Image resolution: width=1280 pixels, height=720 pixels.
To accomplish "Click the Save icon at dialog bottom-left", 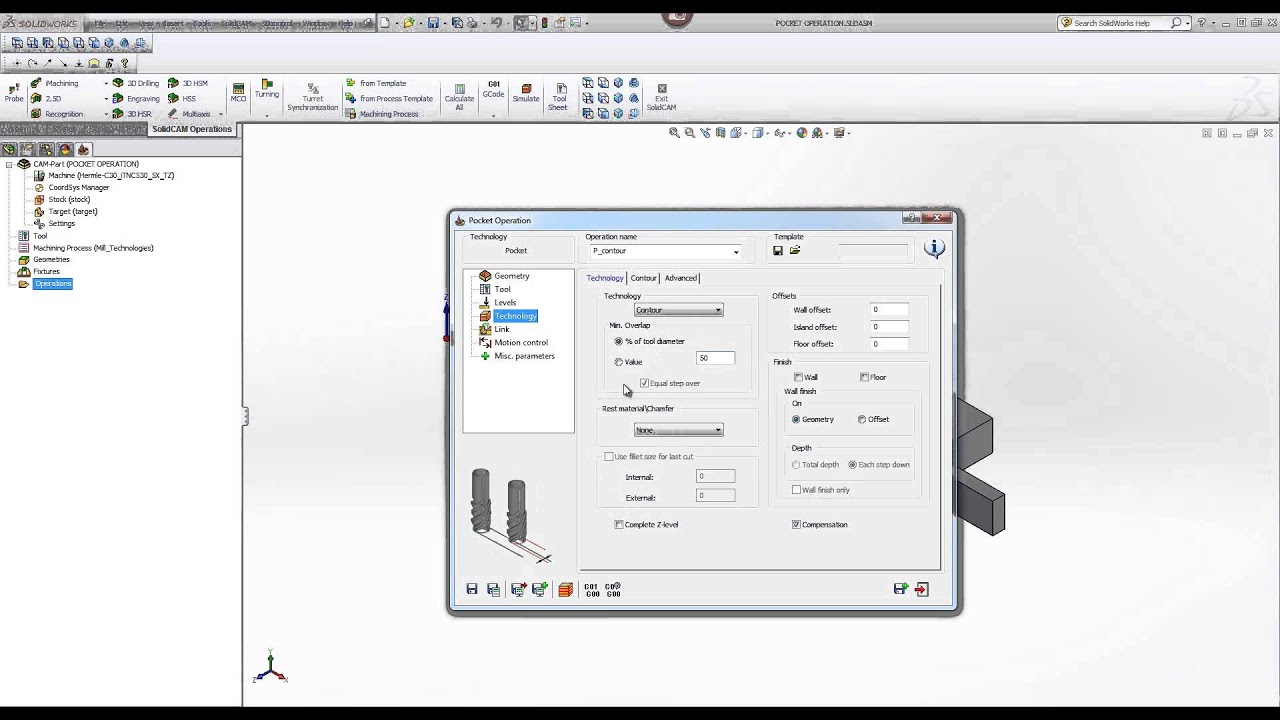I will point(472,590).
